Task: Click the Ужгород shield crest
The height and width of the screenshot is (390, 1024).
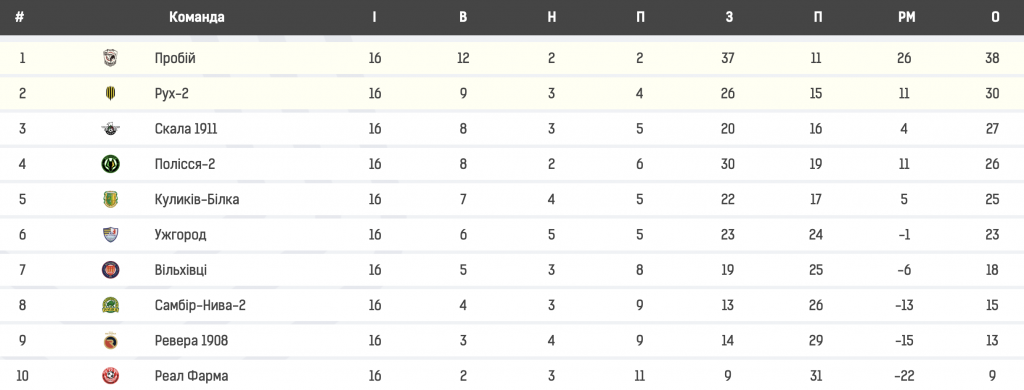Action: point(110,235)
